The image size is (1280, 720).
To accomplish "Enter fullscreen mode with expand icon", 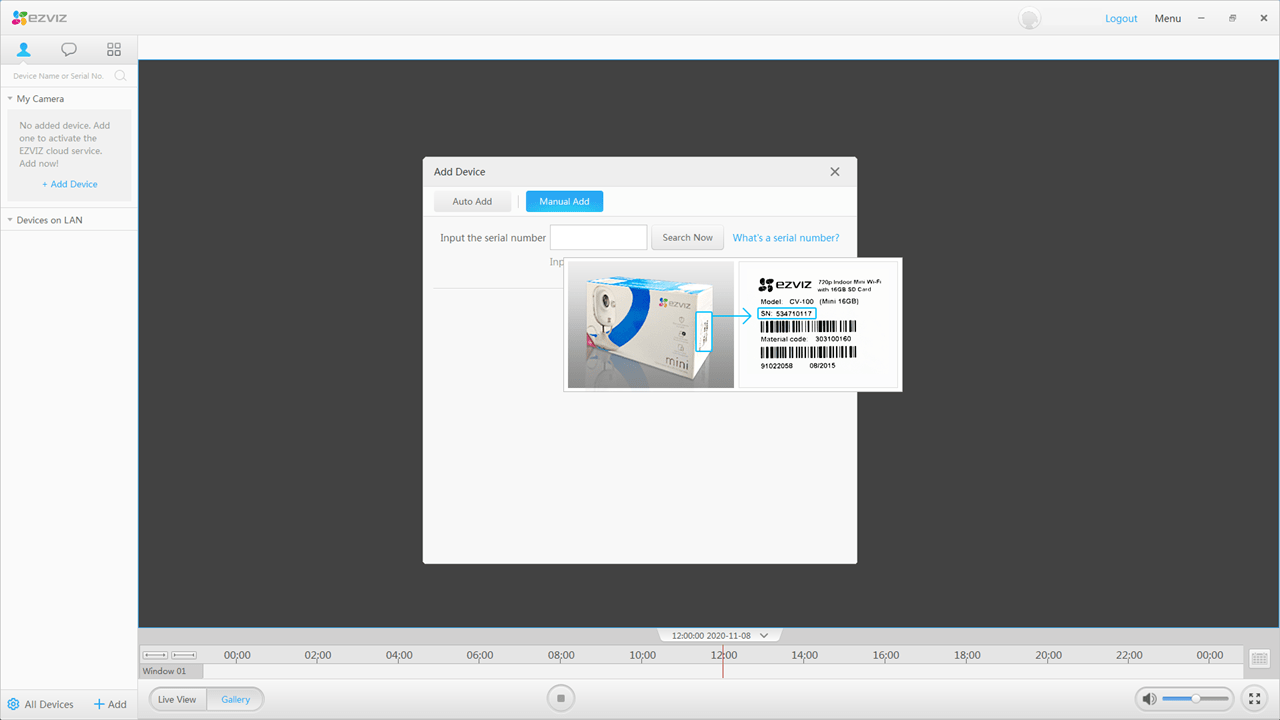I will click(1254, 698).
